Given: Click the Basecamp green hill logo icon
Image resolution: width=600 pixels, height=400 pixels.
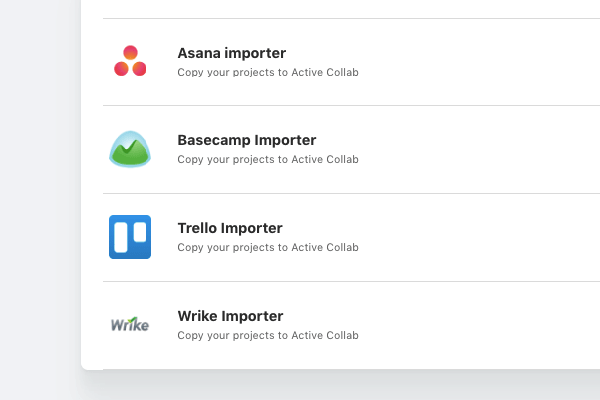Looking at the screenshot, I should click(130, 149).
